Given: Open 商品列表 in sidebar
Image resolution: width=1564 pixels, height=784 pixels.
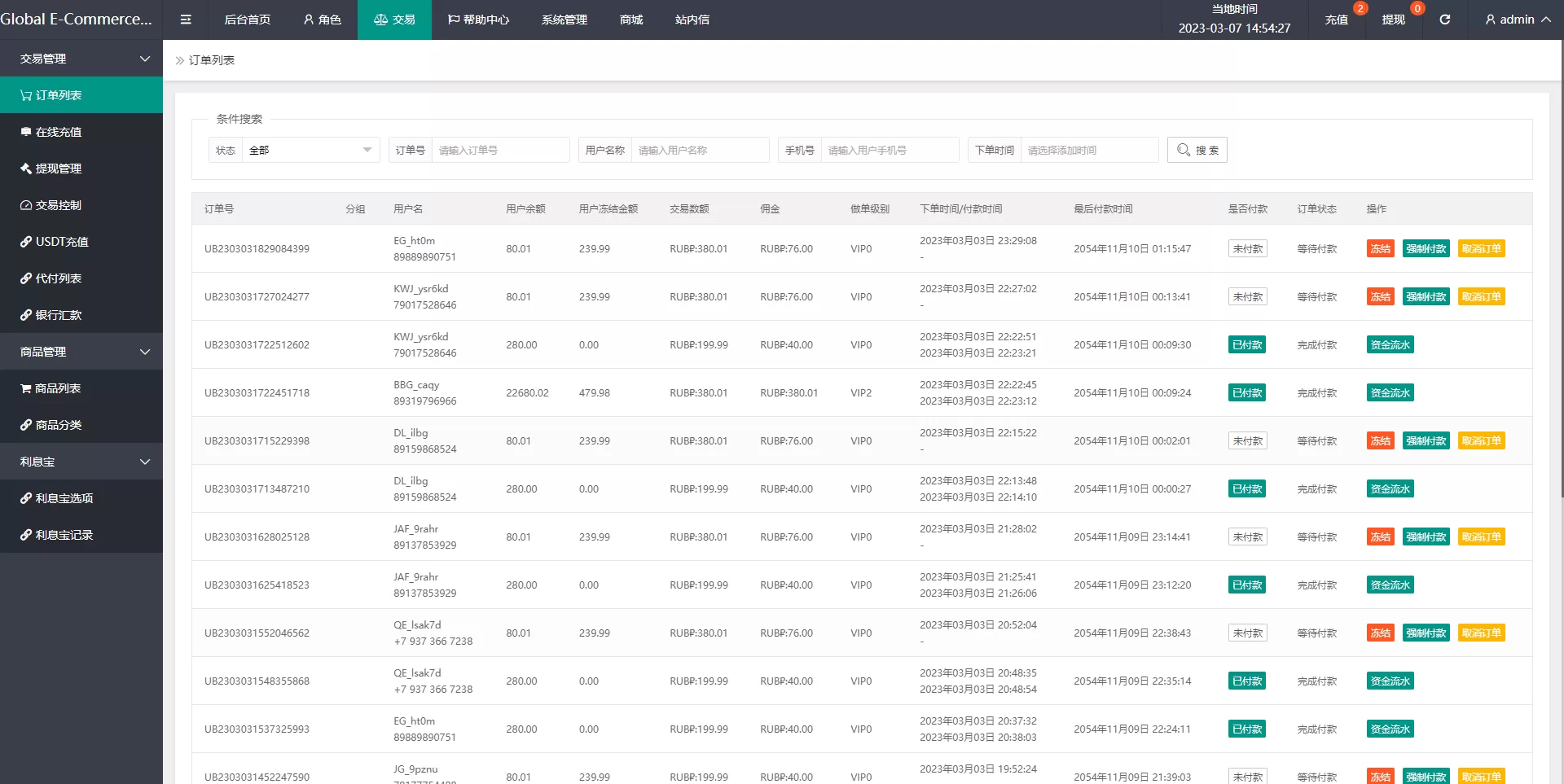Looking at the screenshot, I should point(57,388).
